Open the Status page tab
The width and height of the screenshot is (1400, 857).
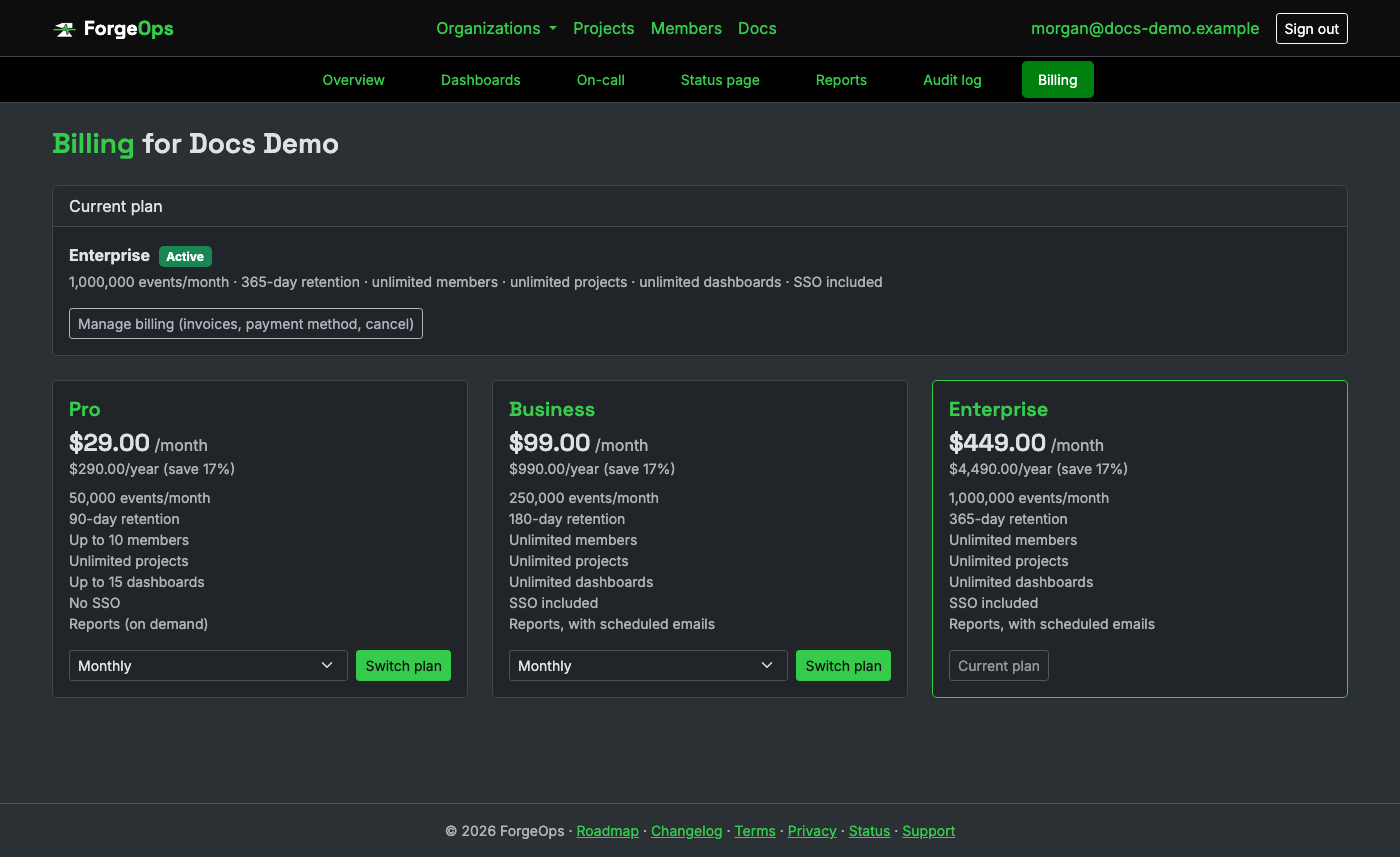pyautogui.click(x=720, y=80)
